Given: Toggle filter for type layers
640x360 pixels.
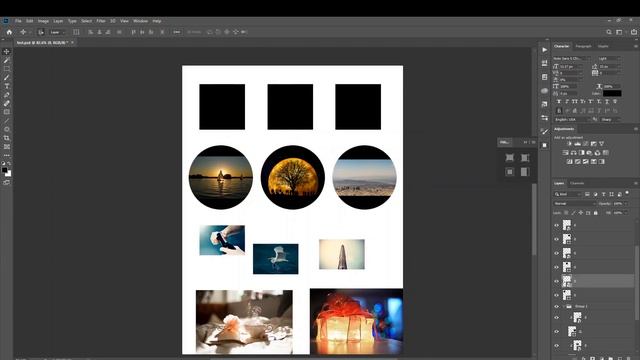Looking at the screenshot, I should (603, 194).
